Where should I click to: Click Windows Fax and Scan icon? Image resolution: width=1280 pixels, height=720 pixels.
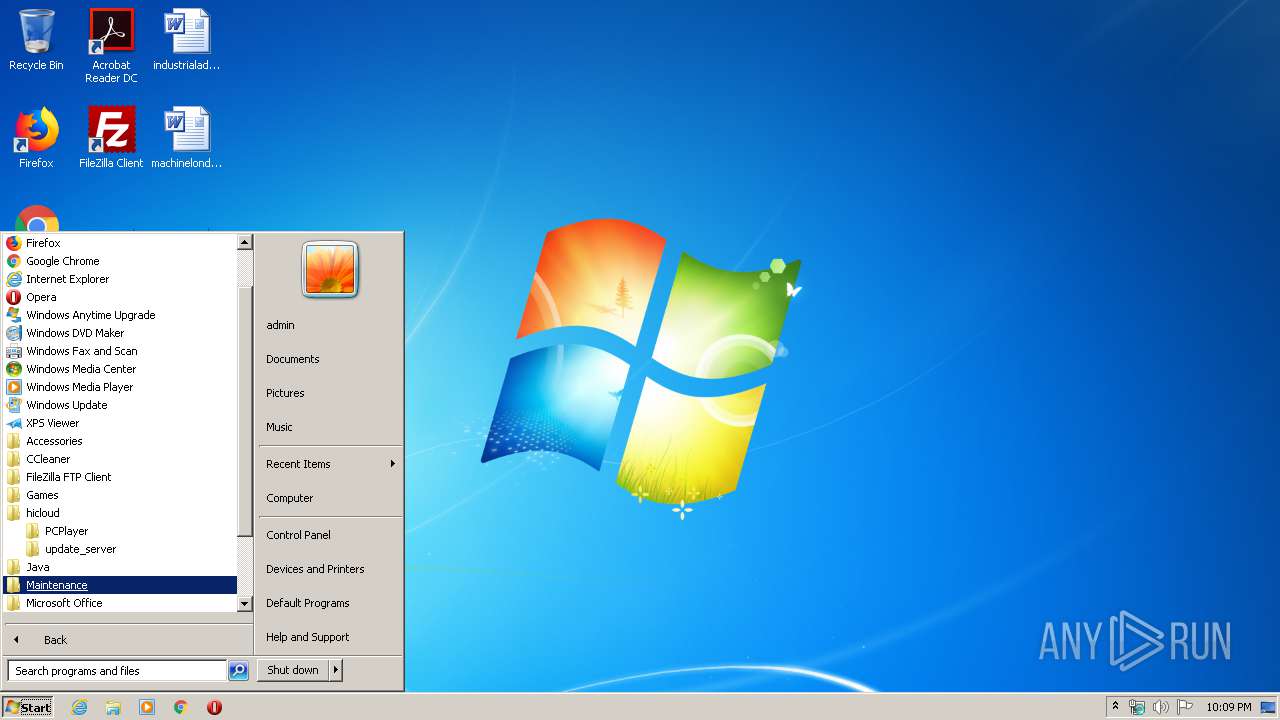coord(14,351)
